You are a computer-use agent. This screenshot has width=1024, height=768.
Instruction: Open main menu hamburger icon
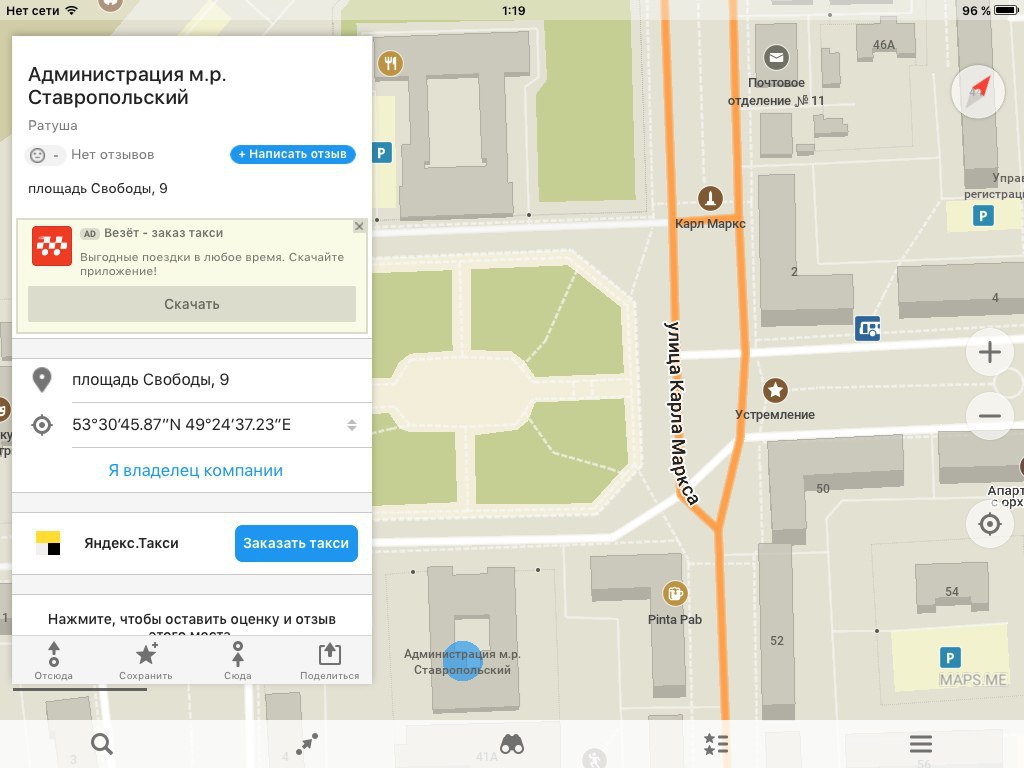(921, 743)
